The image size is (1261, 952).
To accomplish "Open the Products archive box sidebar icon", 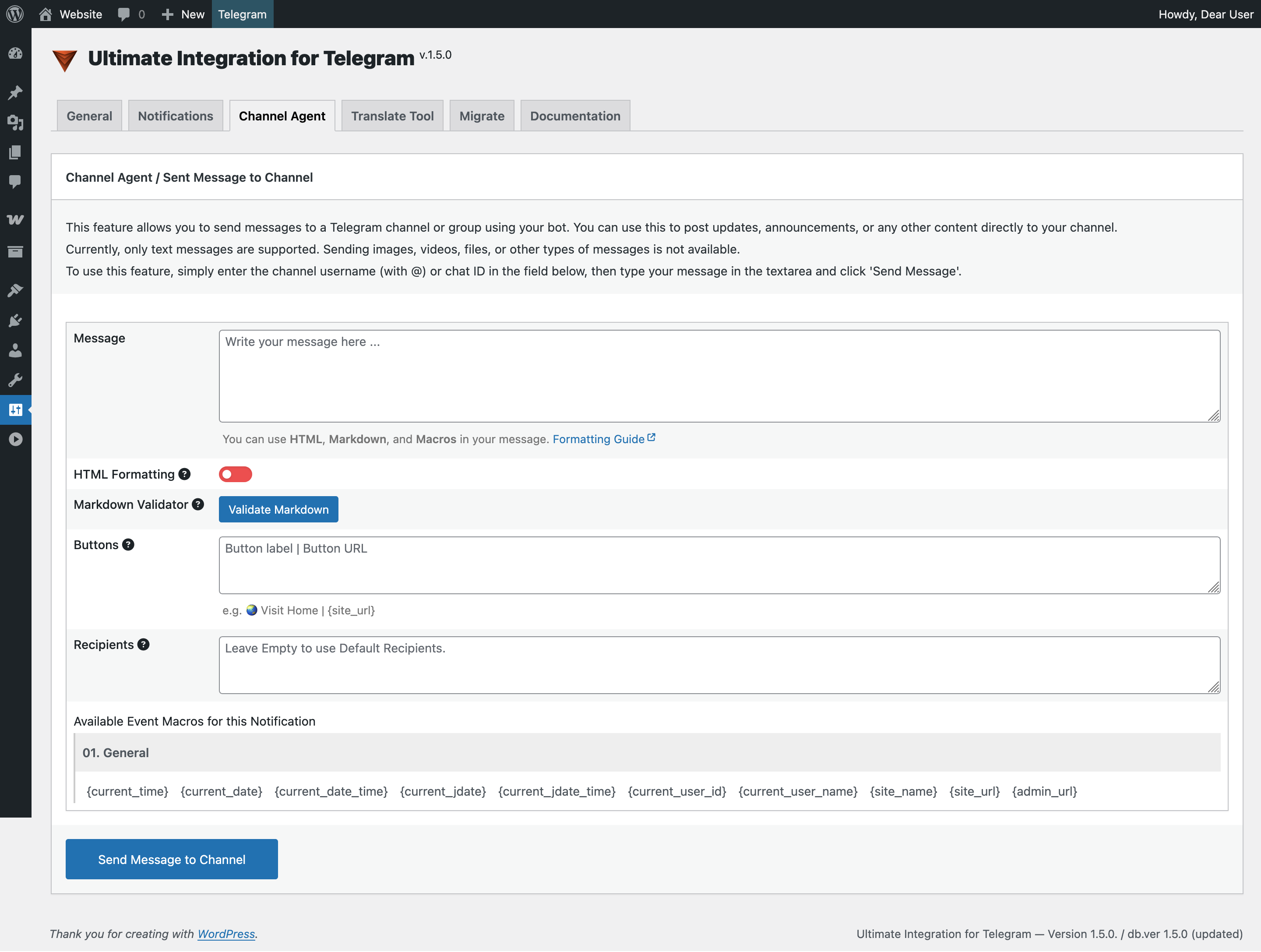I will (x=15, y=251).
